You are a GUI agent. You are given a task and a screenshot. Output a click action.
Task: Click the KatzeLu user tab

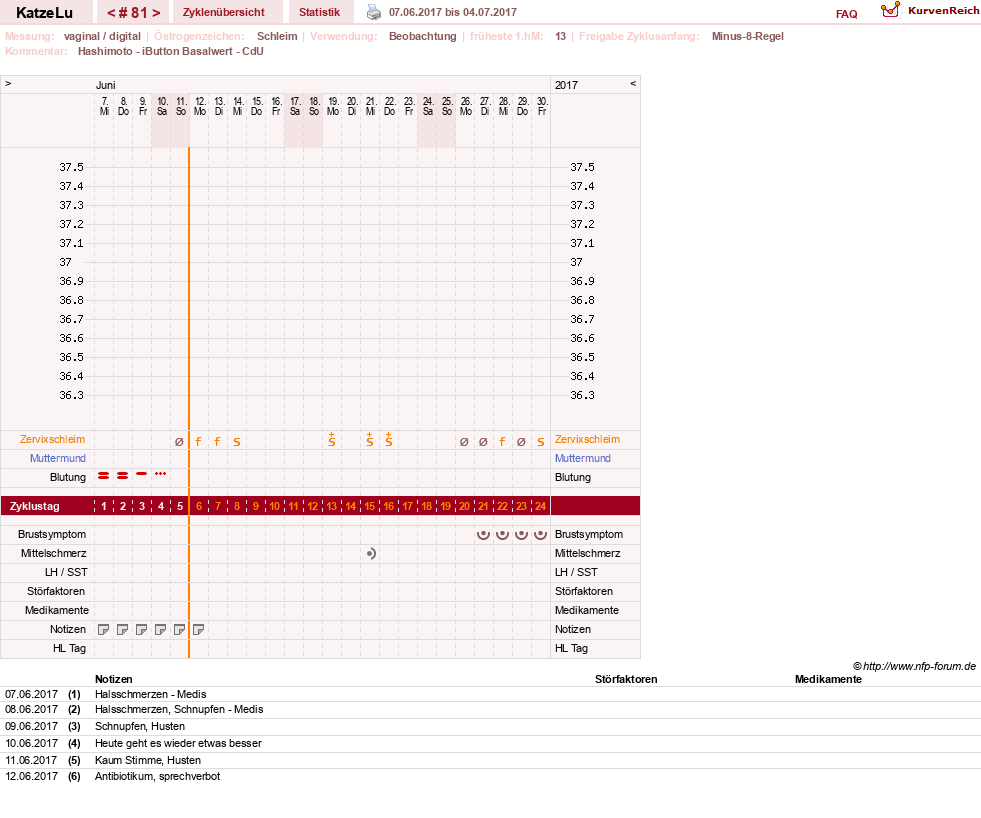44,12
